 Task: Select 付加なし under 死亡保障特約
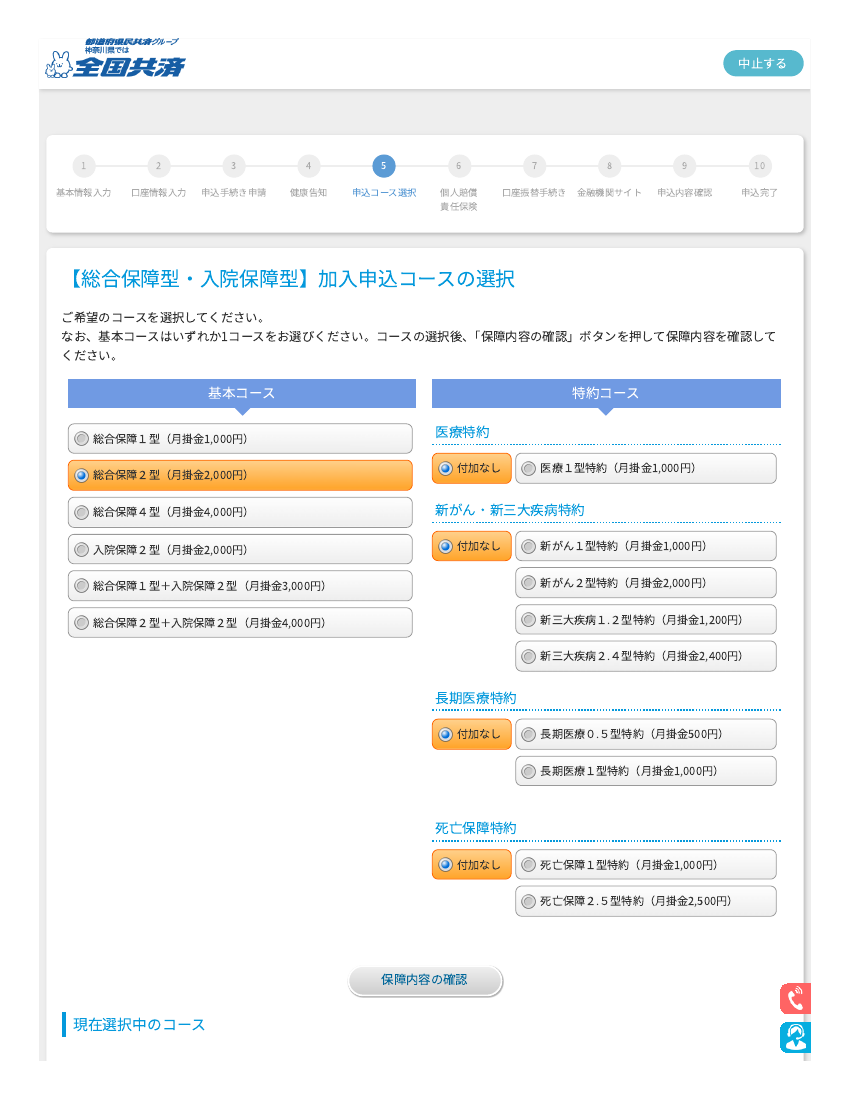pos(471,865)
